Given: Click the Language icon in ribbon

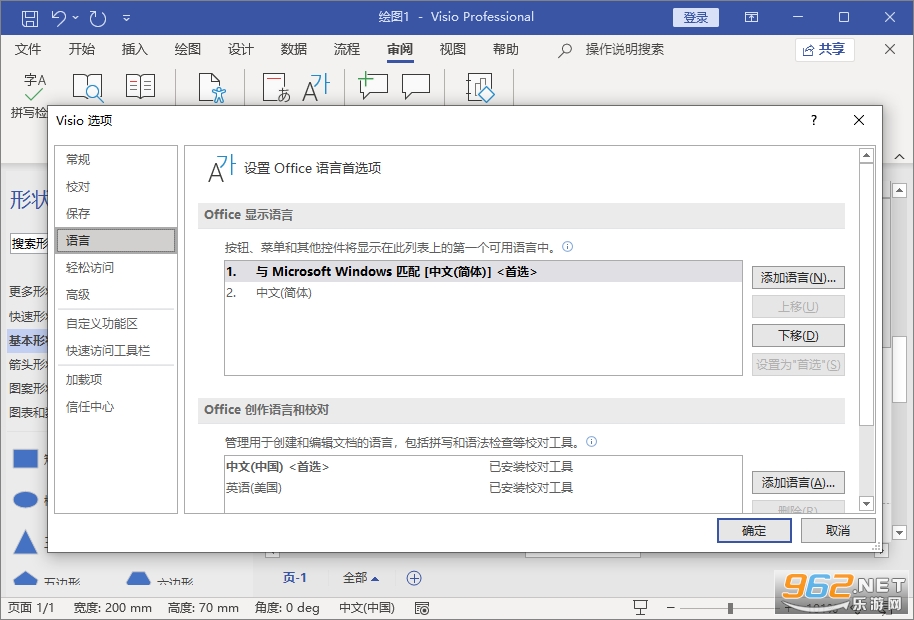Looking at the screenshot, I should click(x=316, y=87).
